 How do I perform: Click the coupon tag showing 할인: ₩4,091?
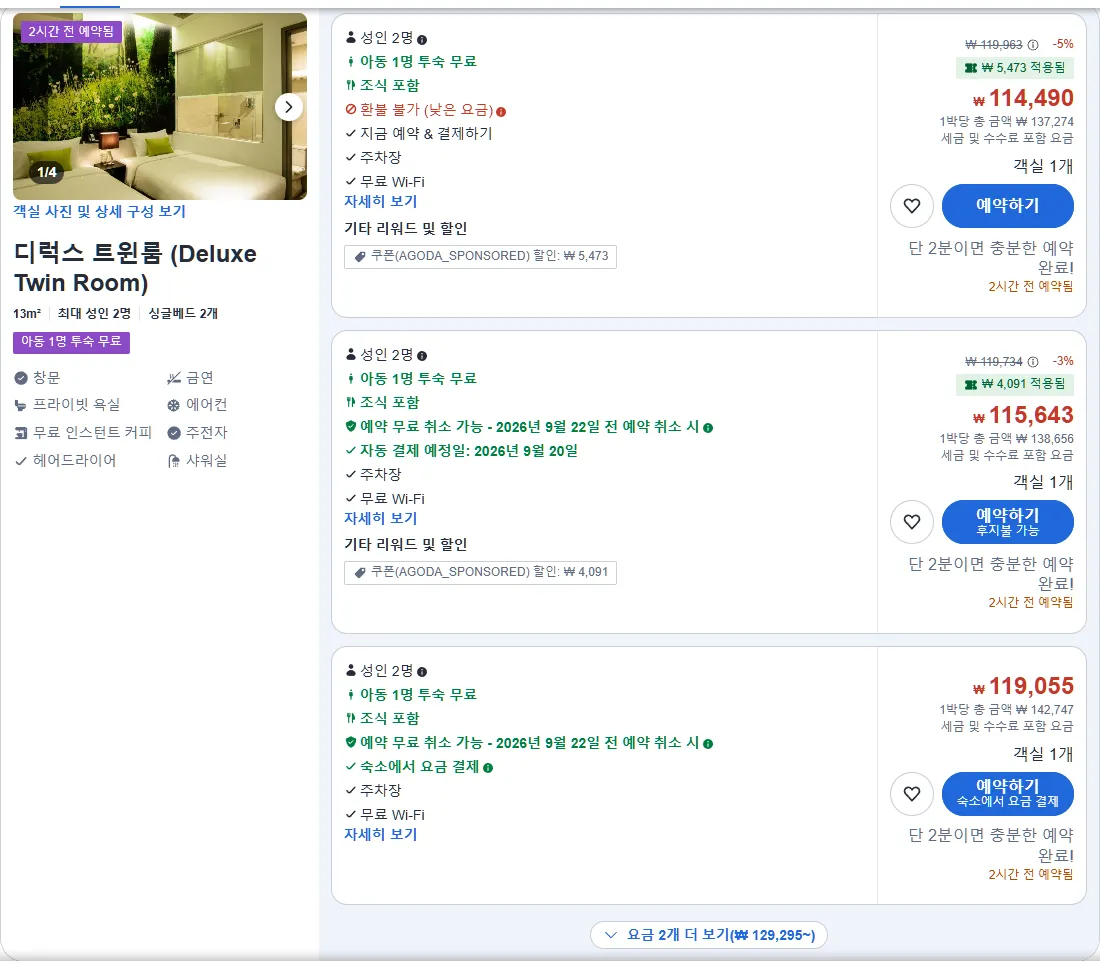[480, 572]
